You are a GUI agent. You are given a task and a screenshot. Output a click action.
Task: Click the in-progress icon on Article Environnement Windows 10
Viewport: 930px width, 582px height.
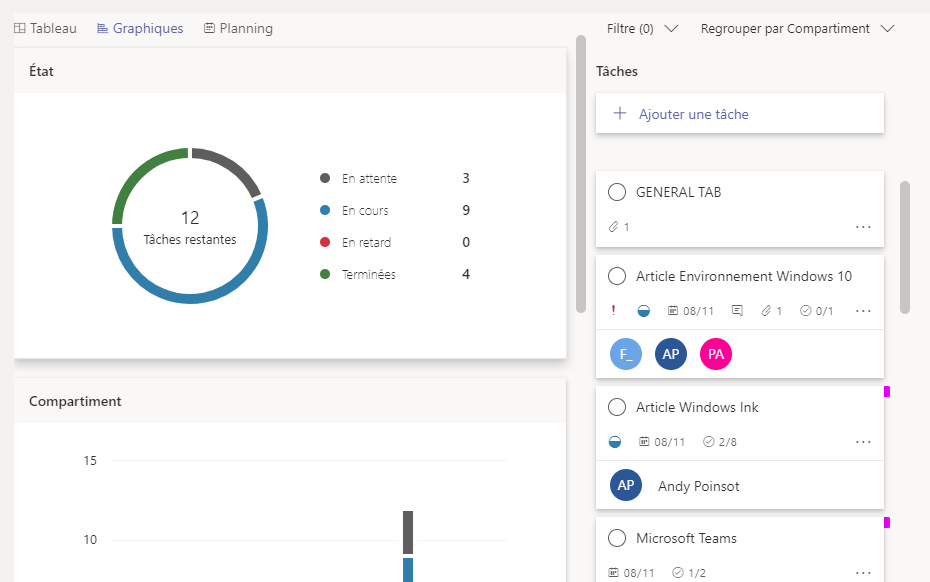pyautogui.click(x=644, y=310)
